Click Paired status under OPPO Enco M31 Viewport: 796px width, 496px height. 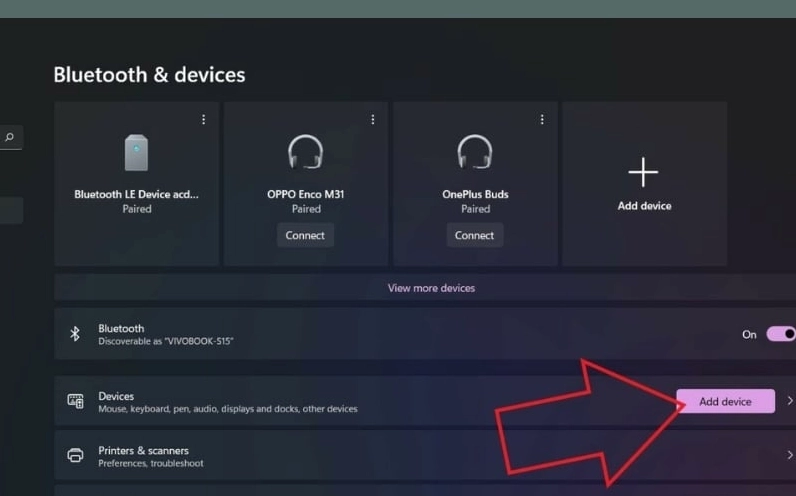[306, 209]
